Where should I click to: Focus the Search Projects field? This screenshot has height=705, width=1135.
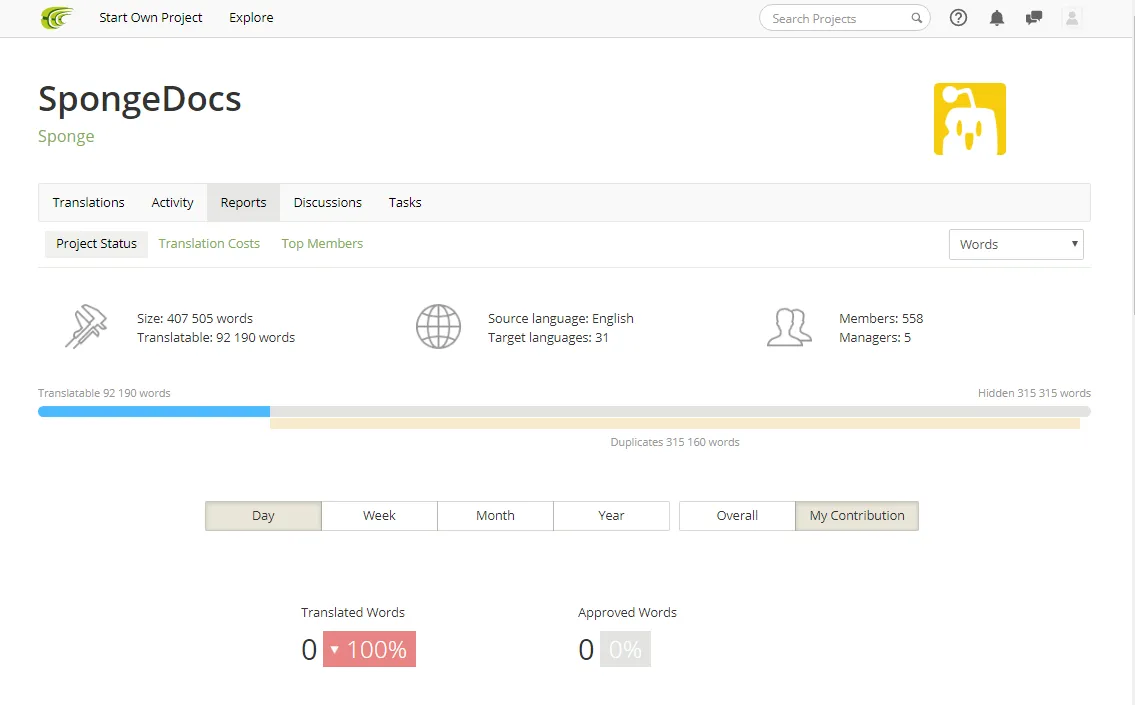(x=844, y=18)
